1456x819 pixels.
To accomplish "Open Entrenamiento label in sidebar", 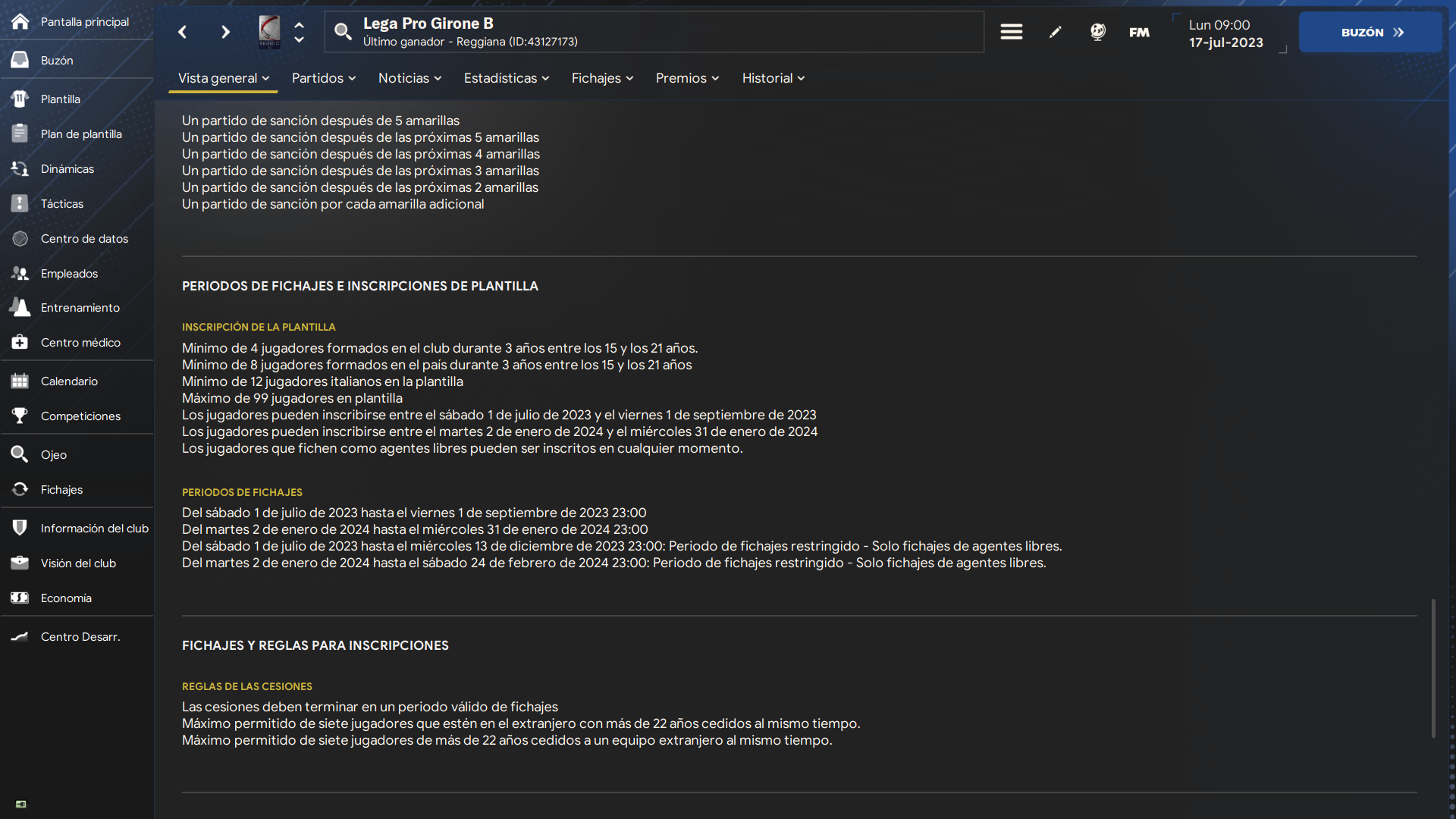I will tap(80, 307).
